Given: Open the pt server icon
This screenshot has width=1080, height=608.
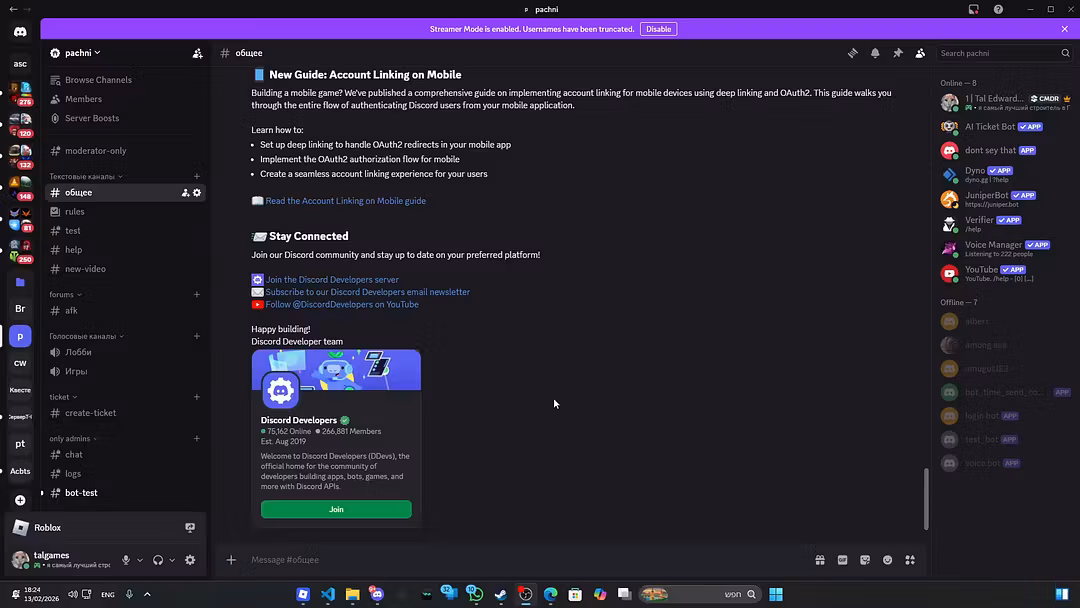Looking at the screenshot, I should pos(20,444).
